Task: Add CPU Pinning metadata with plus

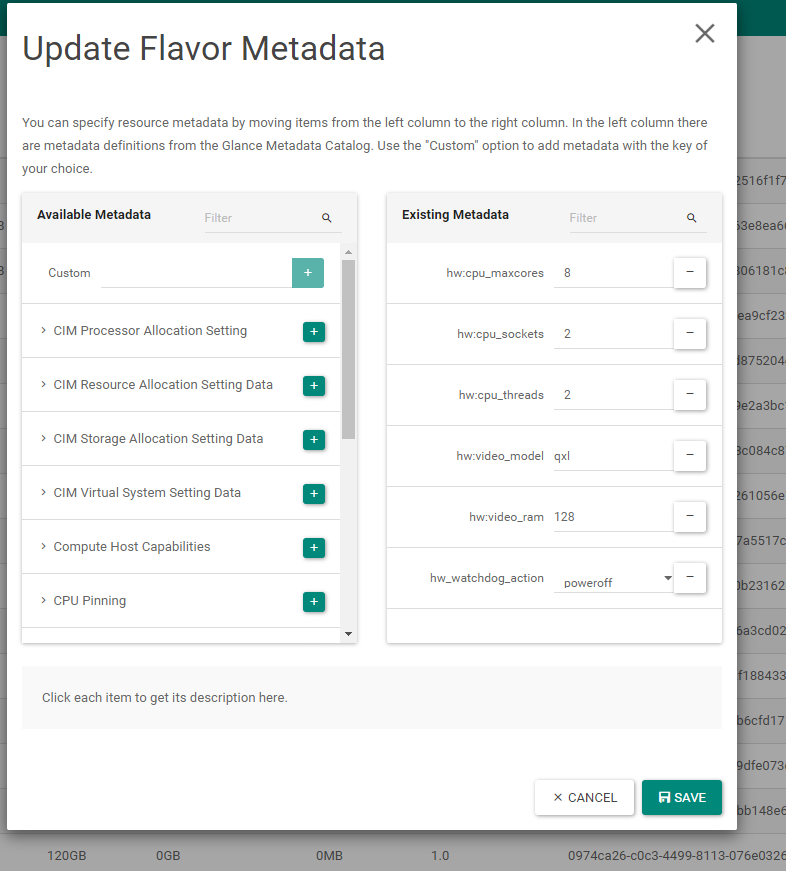Action: [313, 602]
